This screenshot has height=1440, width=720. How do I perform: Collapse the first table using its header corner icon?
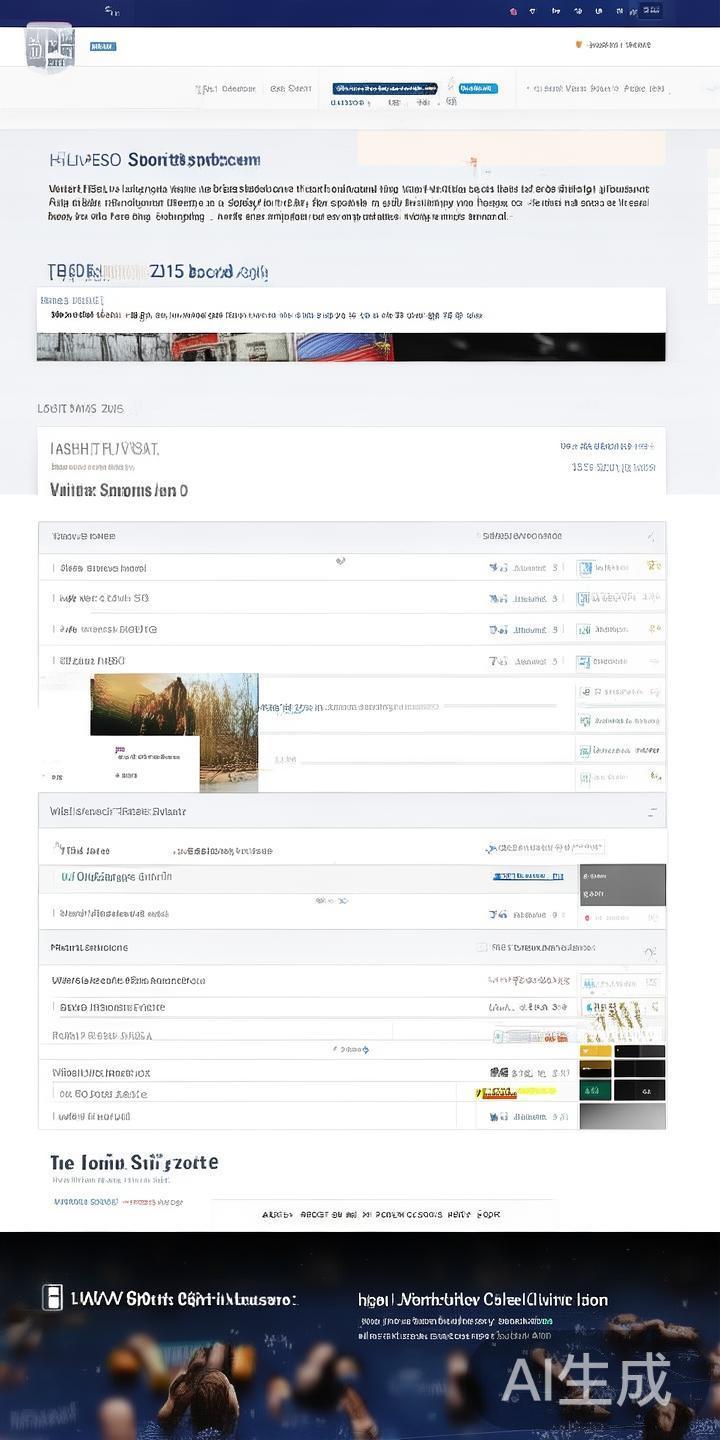pyautogui.click(x=651, y=537)
